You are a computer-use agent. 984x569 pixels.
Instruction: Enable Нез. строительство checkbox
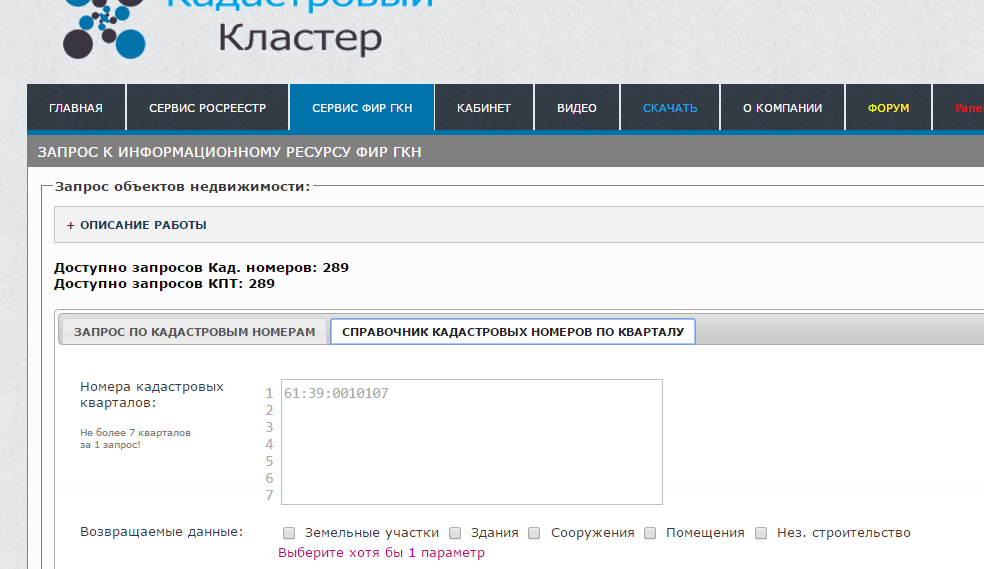(x=761, y=533)
